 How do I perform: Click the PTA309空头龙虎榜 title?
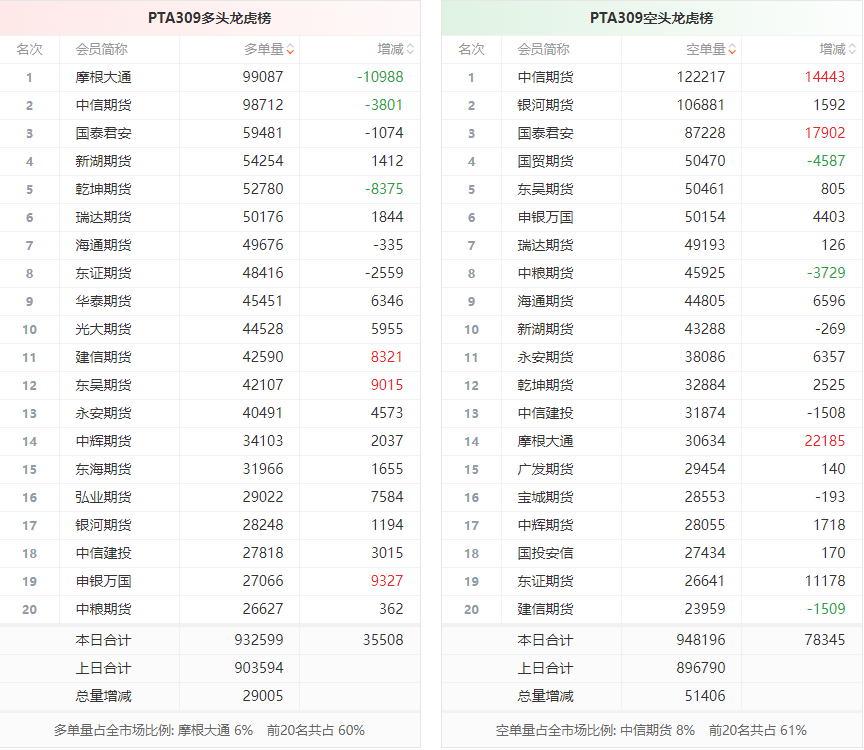651,18
